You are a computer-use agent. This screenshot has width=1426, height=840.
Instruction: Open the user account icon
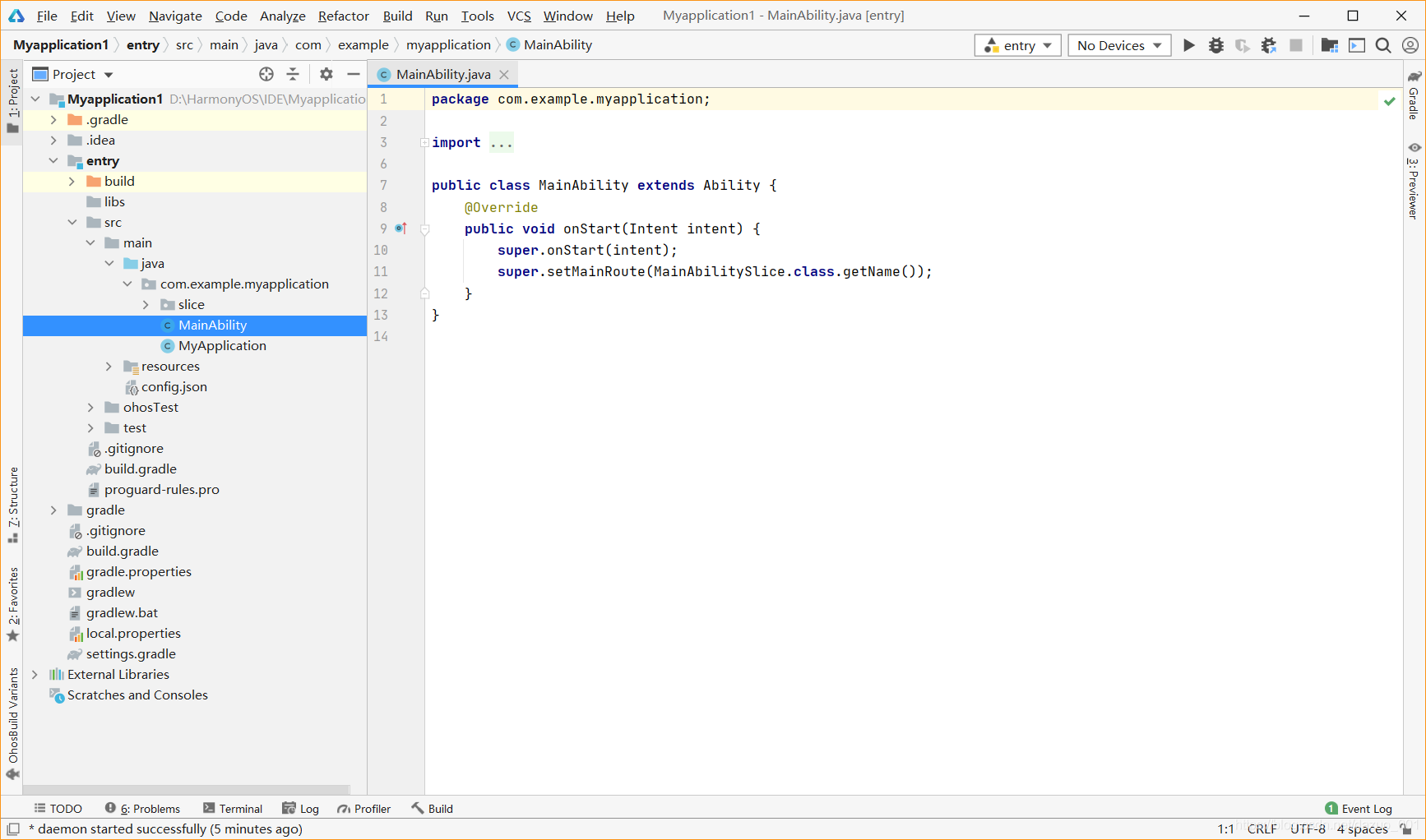(1410, 45)
